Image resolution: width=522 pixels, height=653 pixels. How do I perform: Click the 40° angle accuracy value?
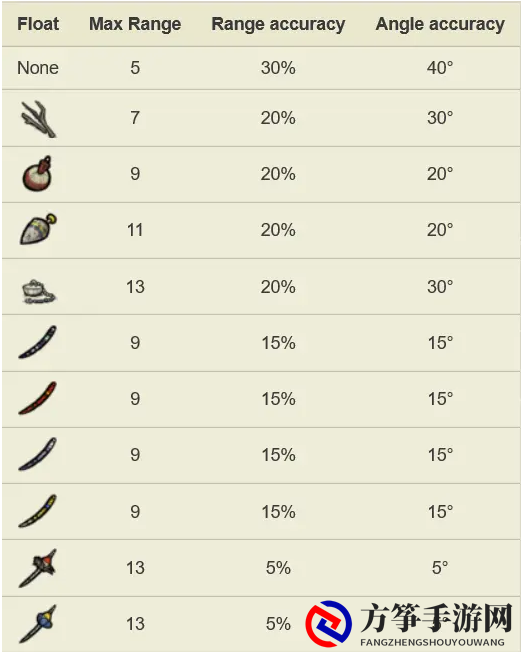point(440,67)
